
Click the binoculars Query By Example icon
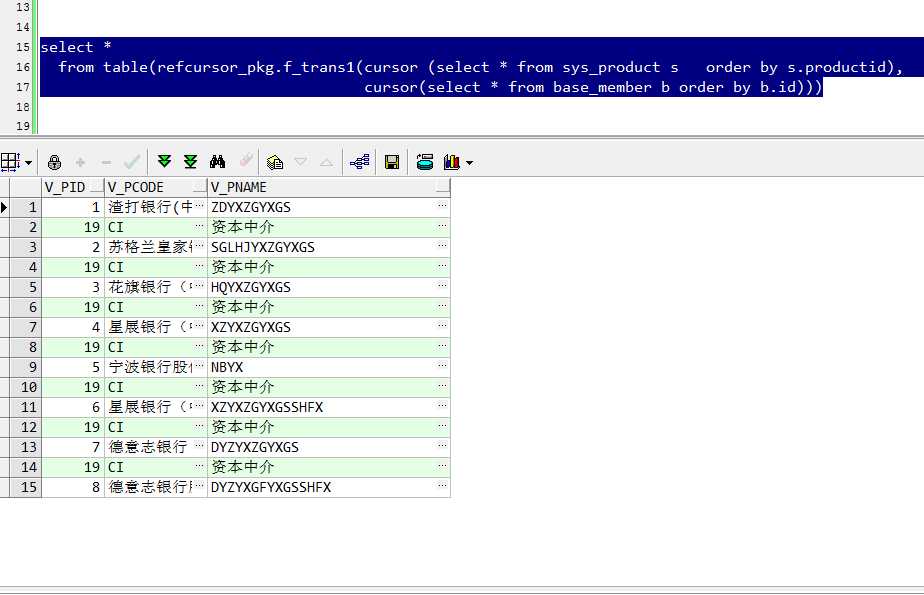pyautogui.click(x=217, y=161)
